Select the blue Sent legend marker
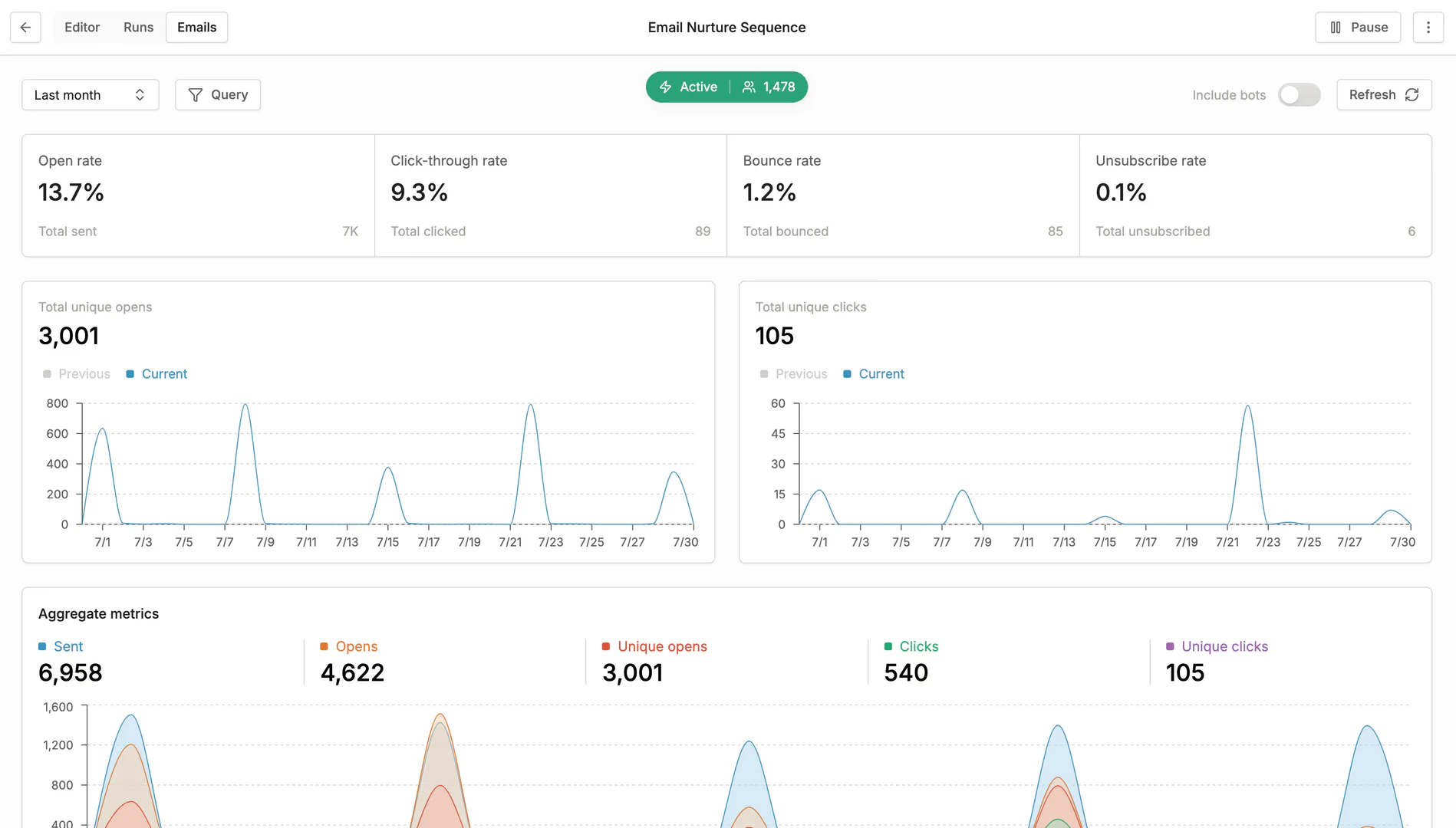Screen dimensions: 1456x828 [x=44, y=646]
